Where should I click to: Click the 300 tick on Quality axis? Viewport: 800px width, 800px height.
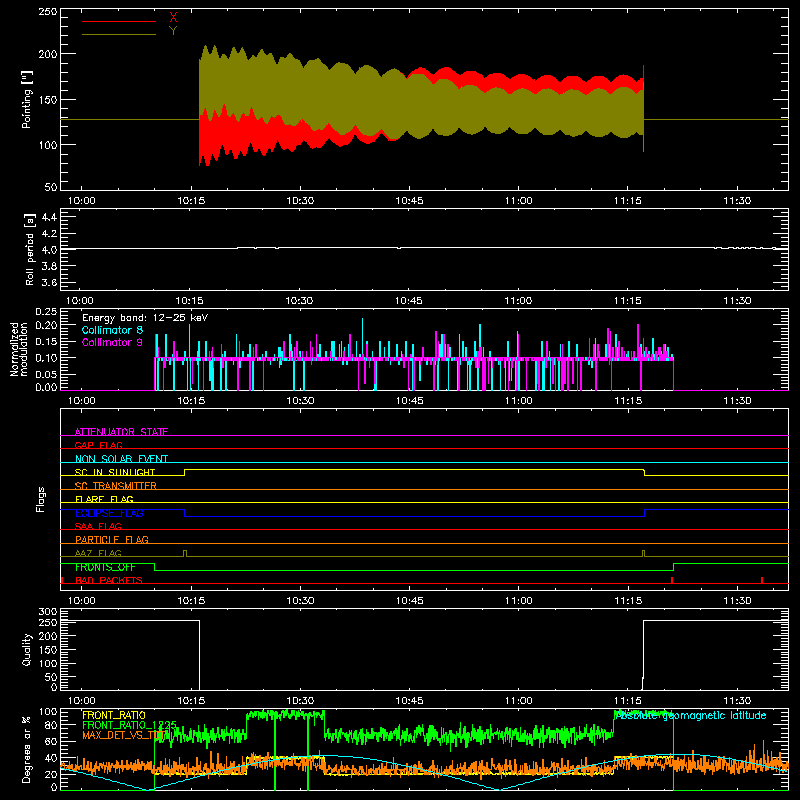click(48, 612)
